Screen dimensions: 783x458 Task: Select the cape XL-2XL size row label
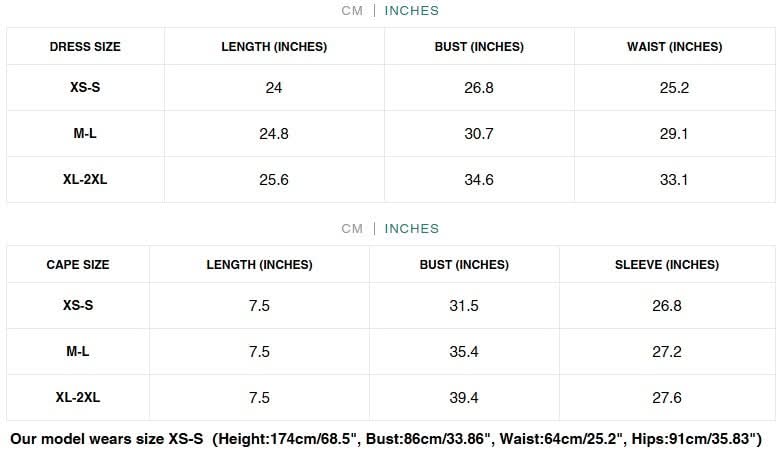pos(78,397)
